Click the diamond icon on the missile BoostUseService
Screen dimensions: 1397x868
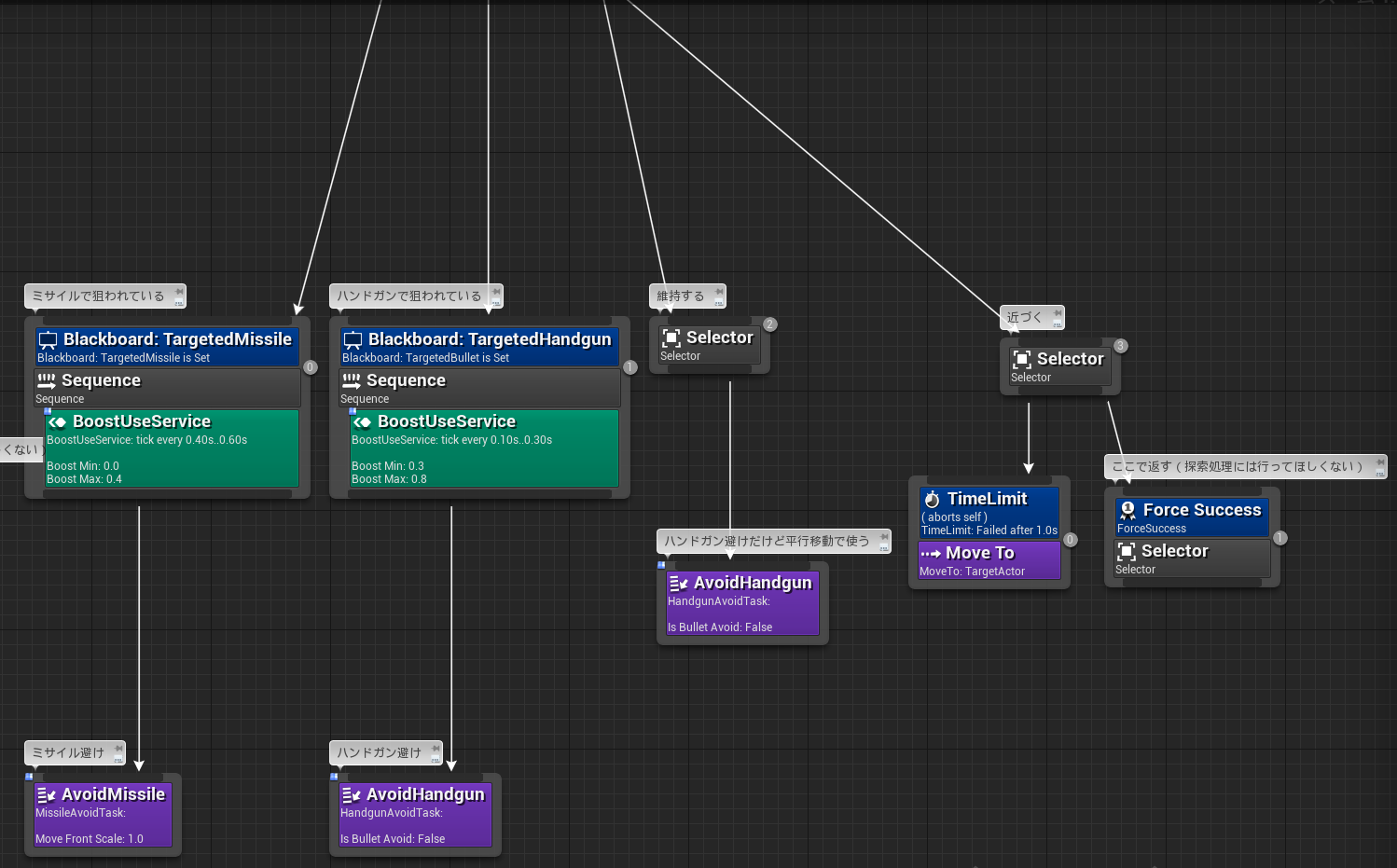(58, 420)
